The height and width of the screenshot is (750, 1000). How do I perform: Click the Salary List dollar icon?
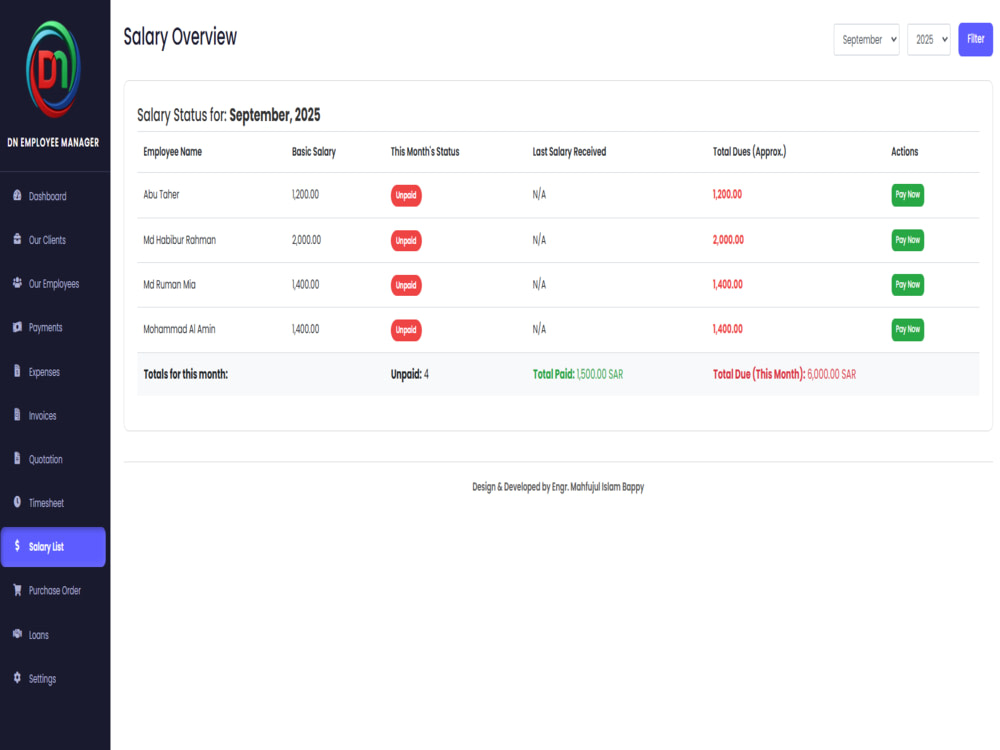(x=17, y=546)
